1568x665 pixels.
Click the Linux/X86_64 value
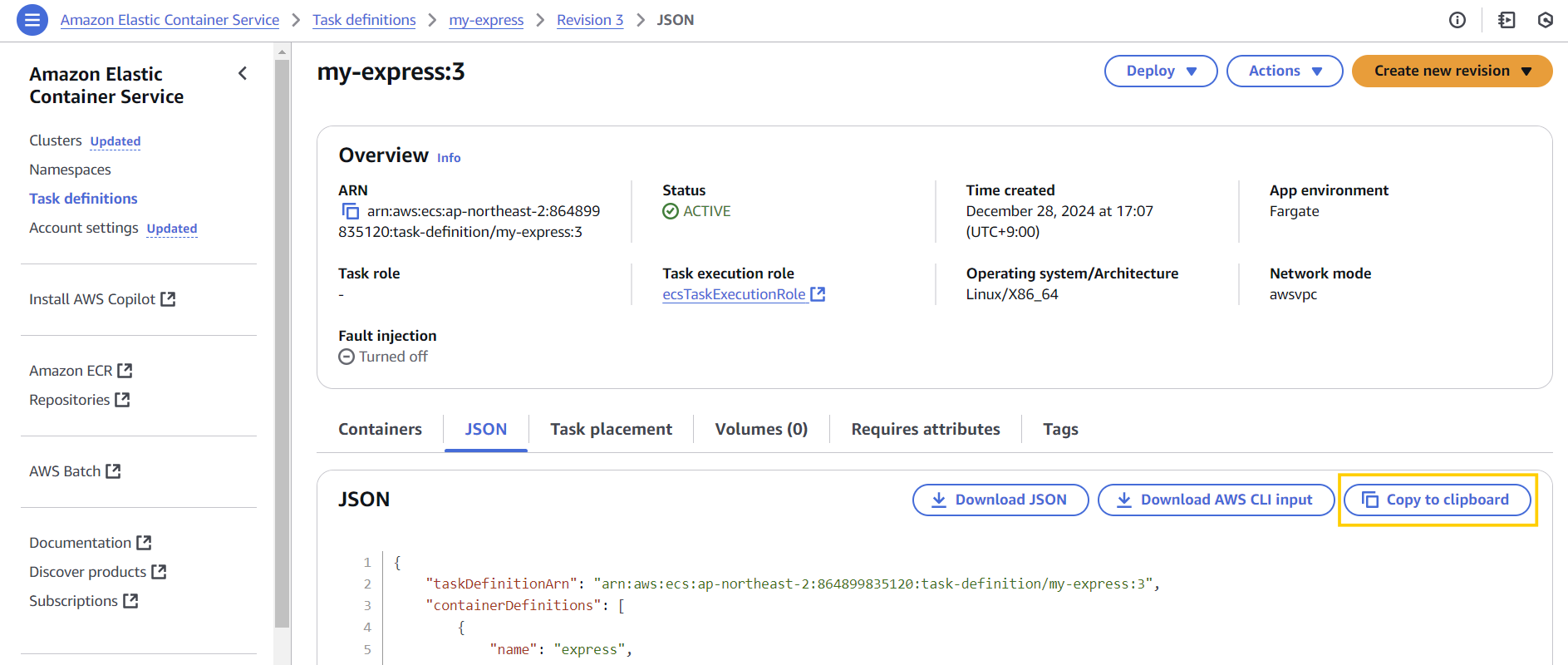coord(1012,294)
